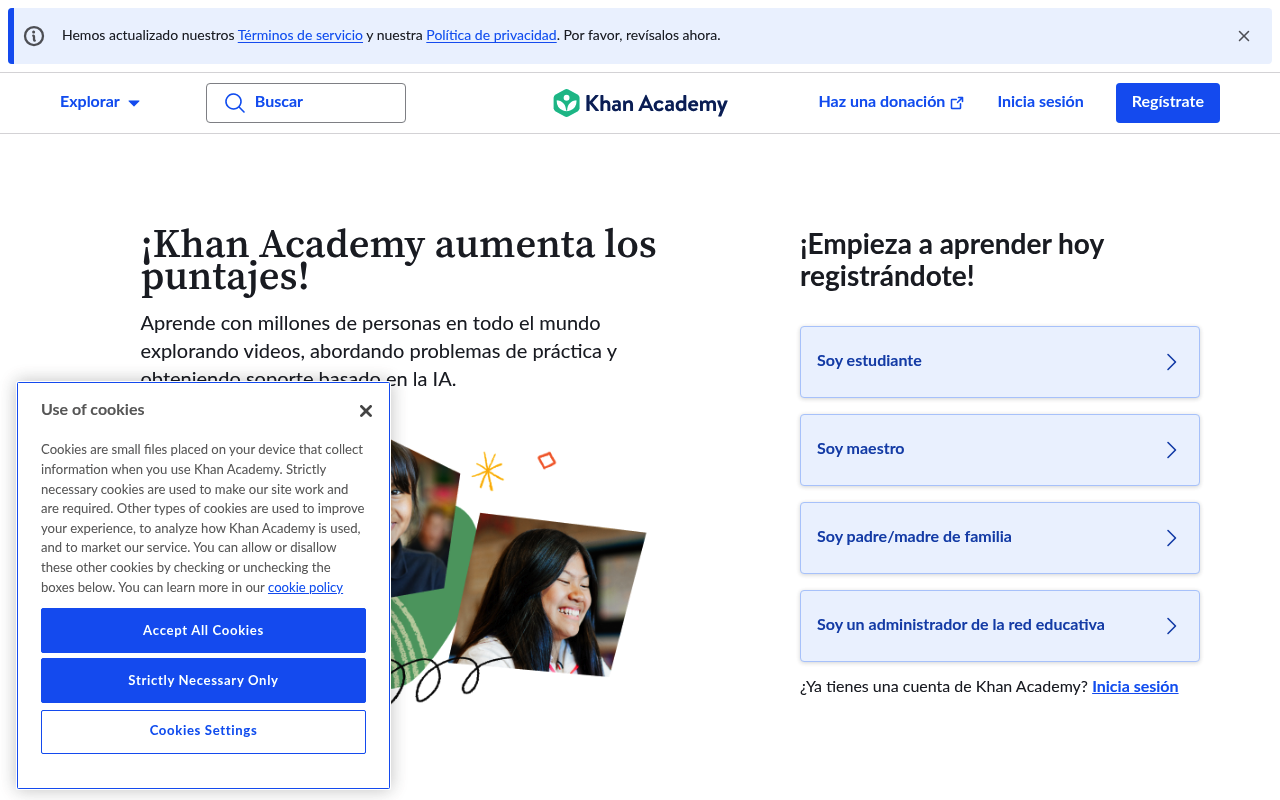Select Inicia sesión in the top navigation
This screenshot has height=800, width=1280.
1040,102
